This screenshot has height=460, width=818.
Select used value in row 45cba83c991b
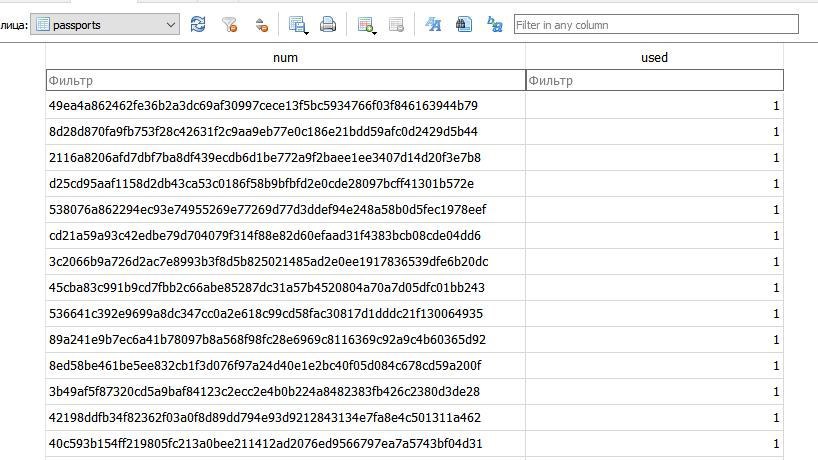pyautogui.click(x=654, y=288)
